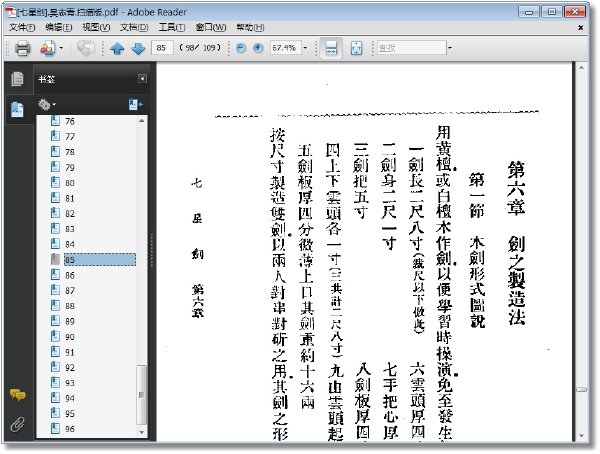This screenshot has height=454, width=600.
Task: Open the 编辑(E) menu
Action: click(x=59, y=27)
